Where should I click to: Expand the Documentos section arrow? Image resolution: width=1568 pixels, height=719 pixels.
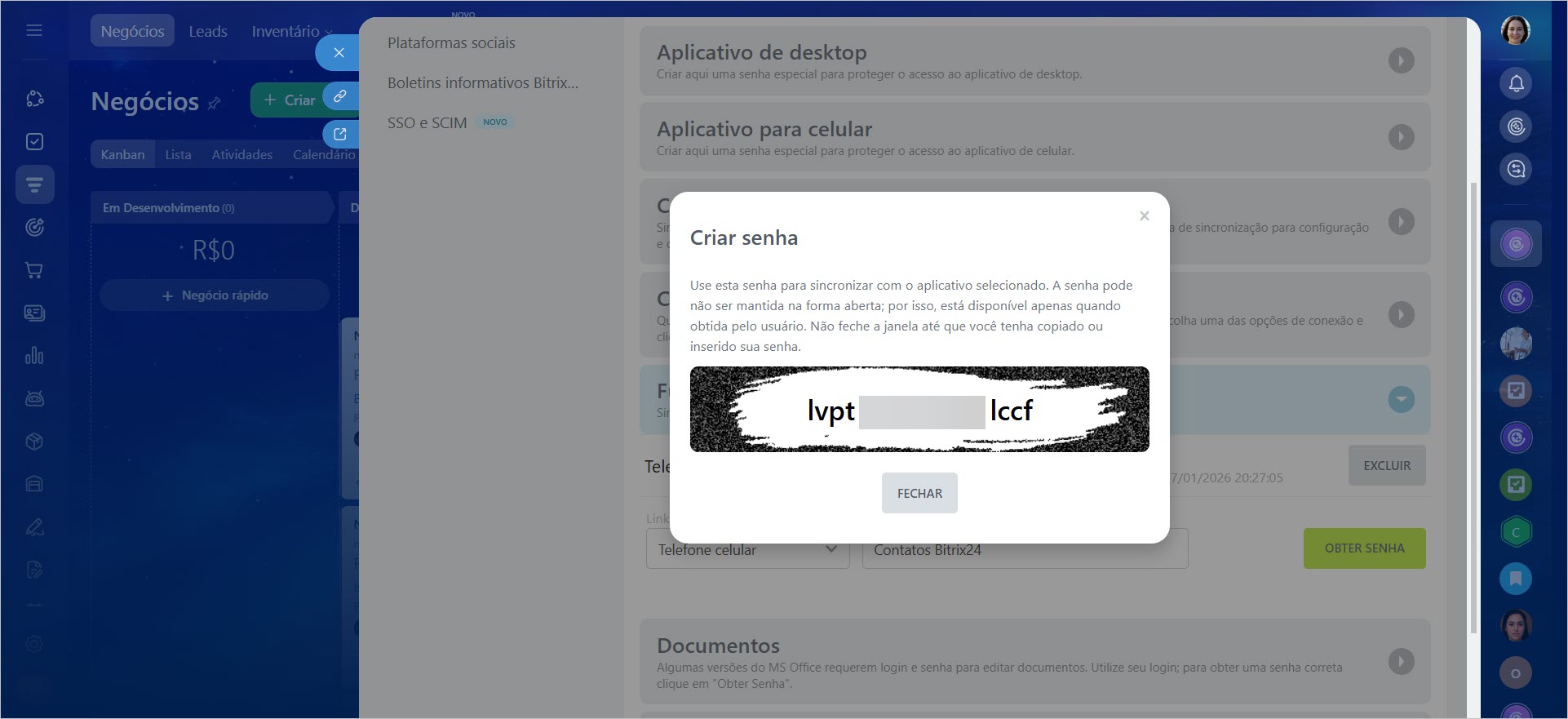(x=1401, y=661)
